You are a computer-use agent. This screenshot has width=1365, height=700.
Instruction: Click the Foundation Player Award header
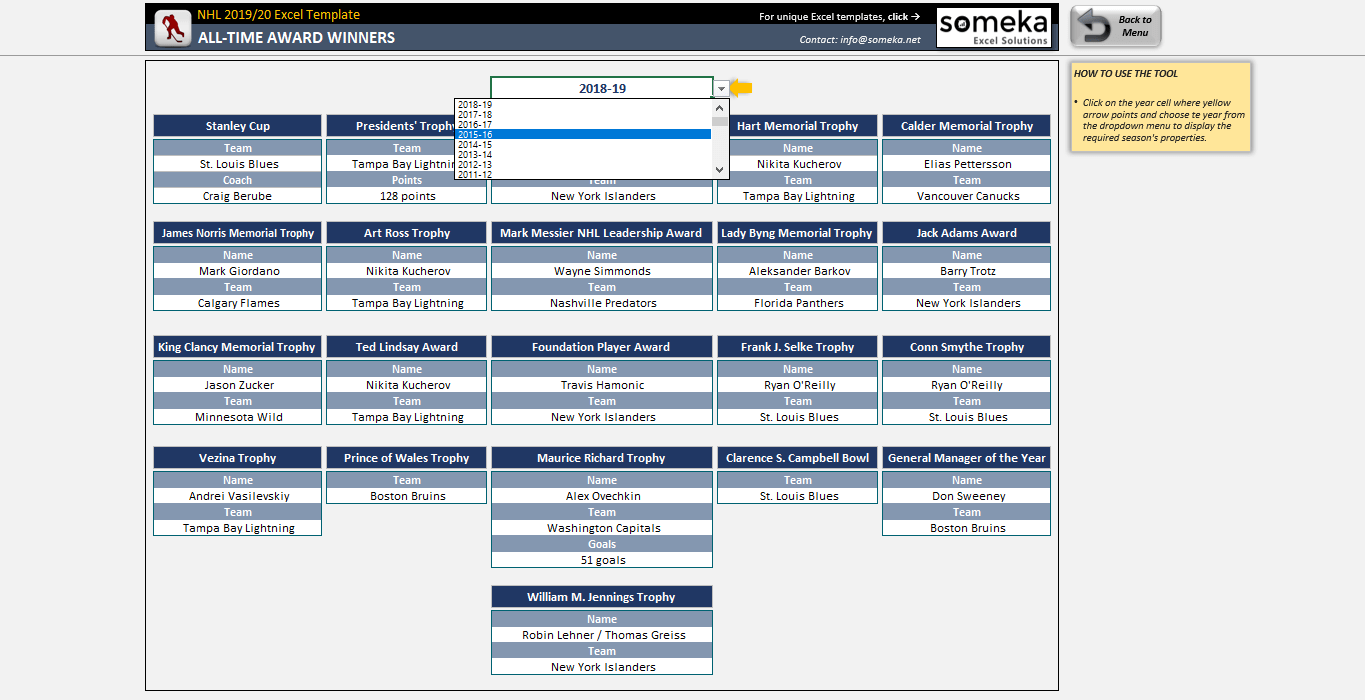[602, 347]
